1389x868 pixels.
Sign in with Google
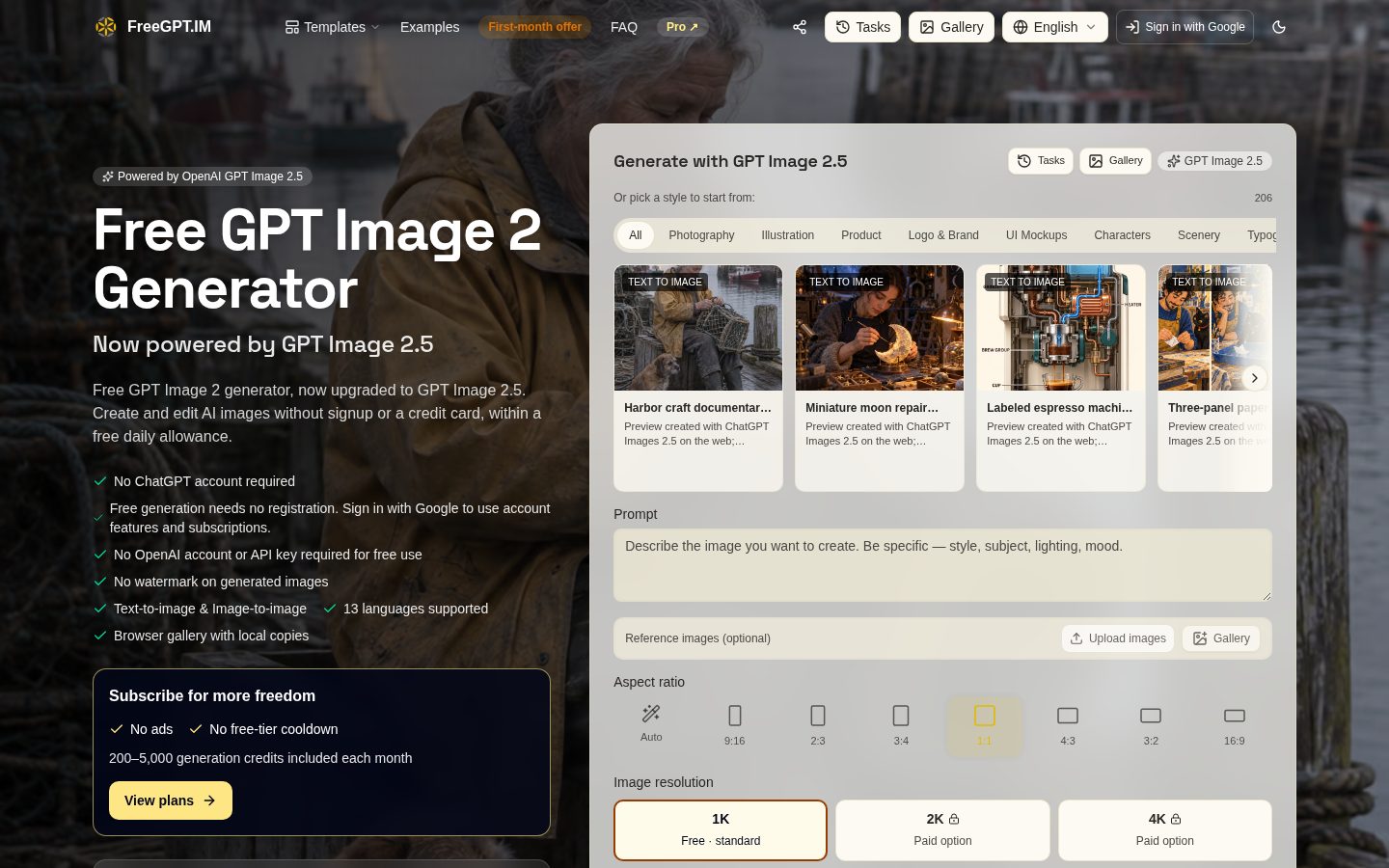1185,27
